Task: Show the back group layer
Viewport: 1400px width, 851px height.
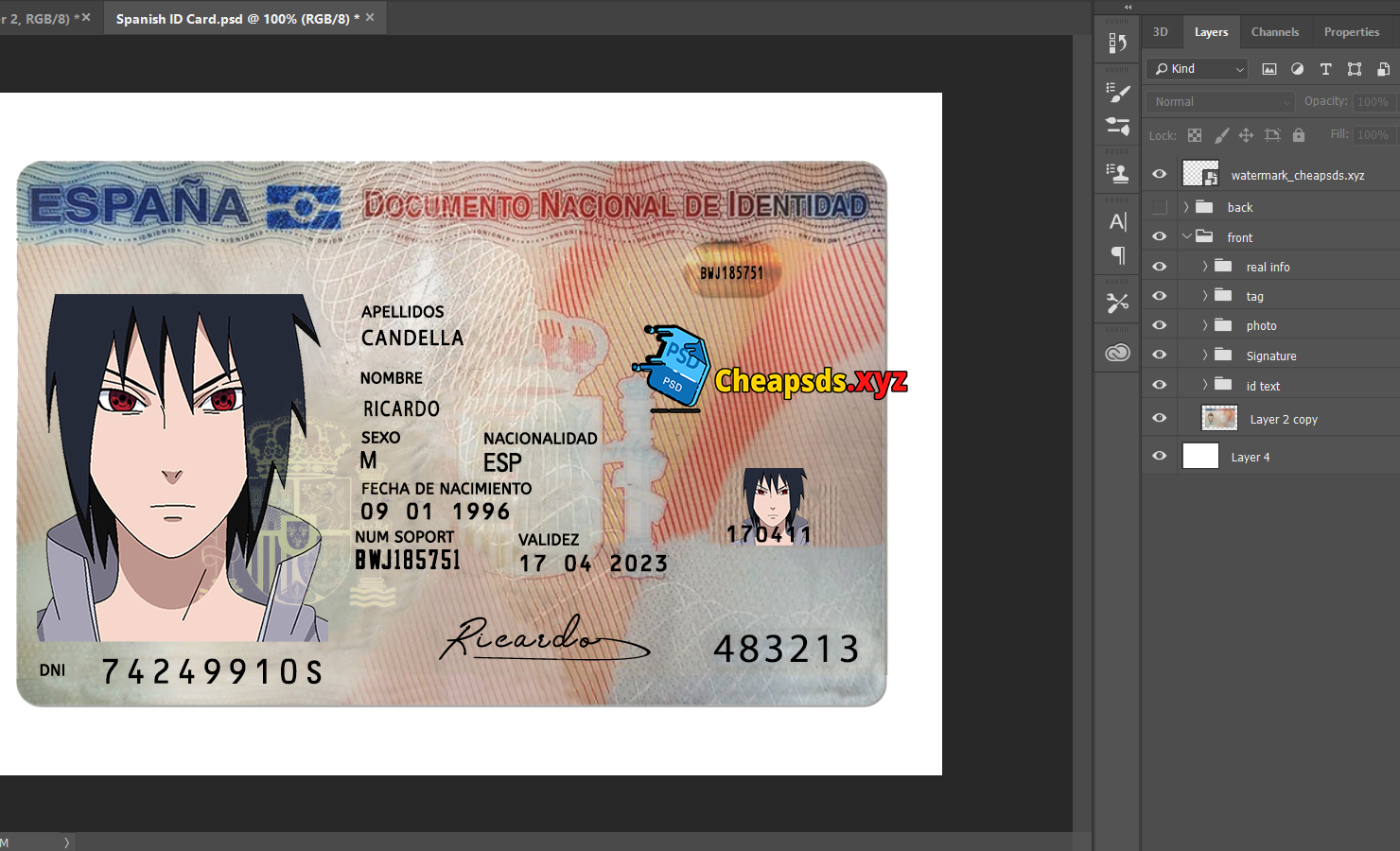Action: coord(1159,207)
